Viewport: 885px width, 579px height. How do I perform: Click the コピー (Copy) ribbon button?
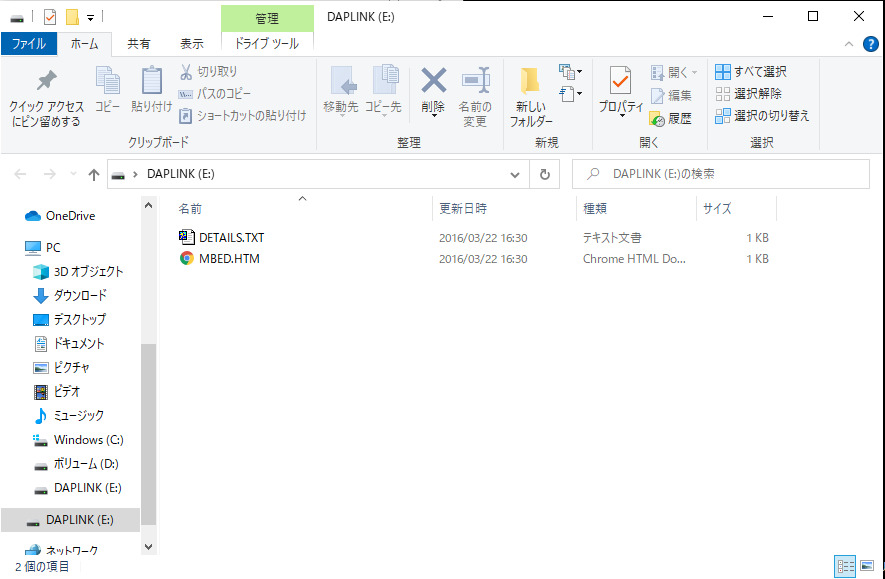coord(107,90)
